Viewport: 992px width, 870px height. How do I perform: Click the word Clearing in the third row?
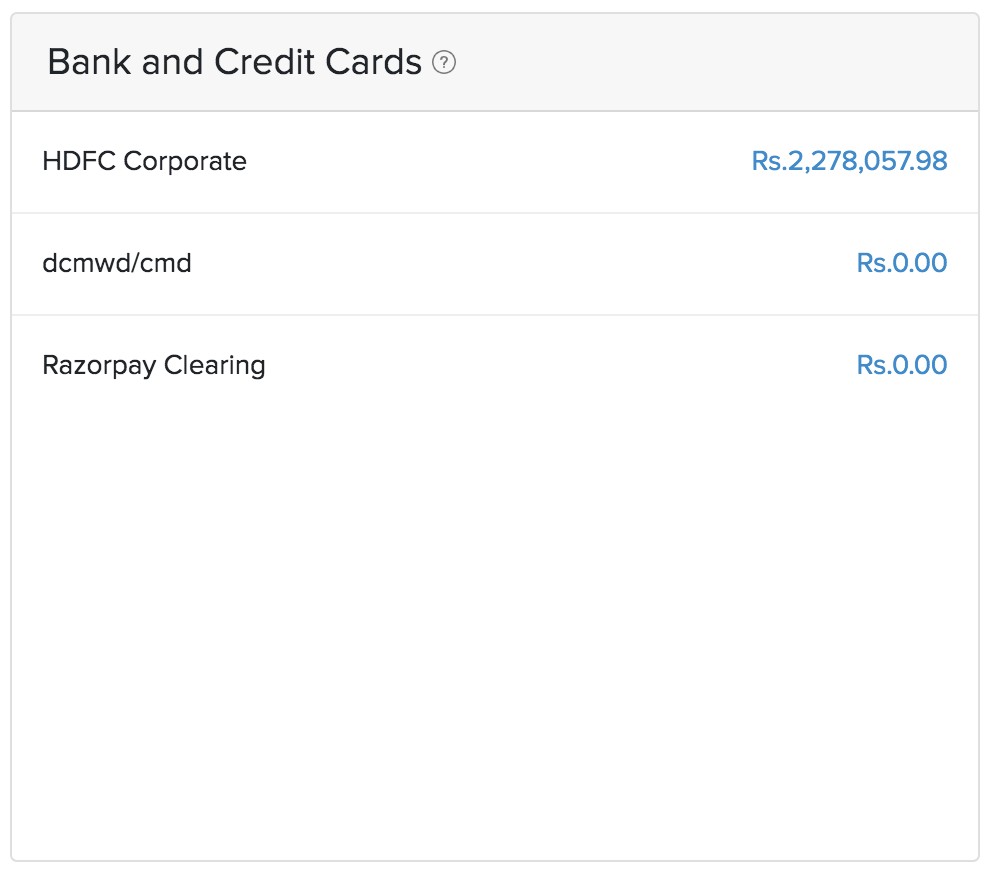pos(215,365)
